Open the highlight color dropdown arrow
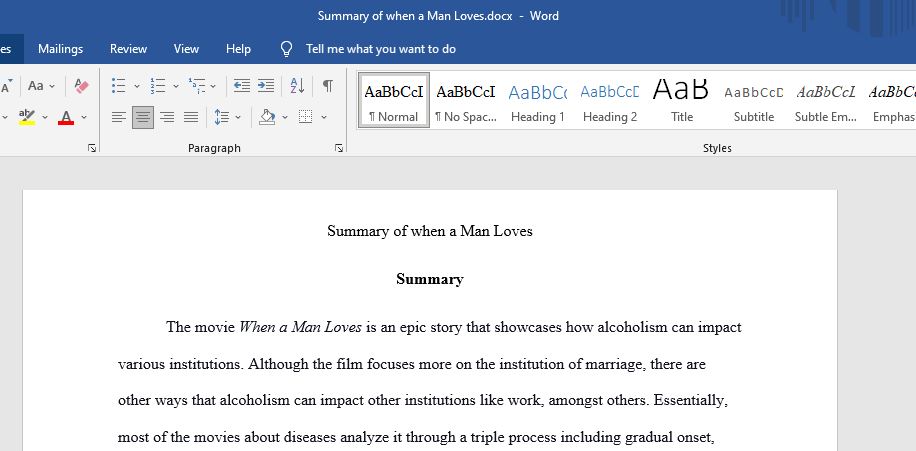The width and height of the screenshot is (916, 451). (45, 117)
